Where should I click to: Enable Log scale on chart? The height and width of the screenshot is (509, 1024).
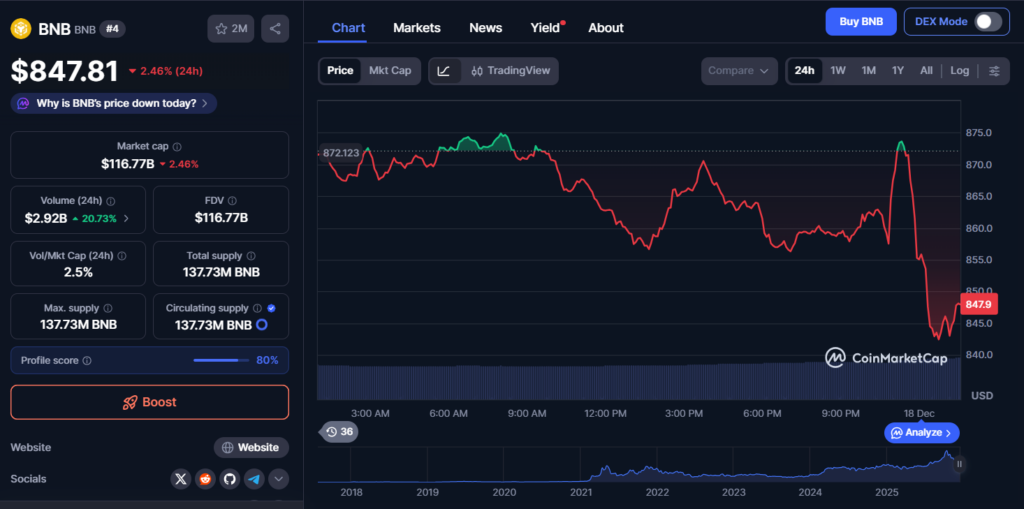click(959, 71)
